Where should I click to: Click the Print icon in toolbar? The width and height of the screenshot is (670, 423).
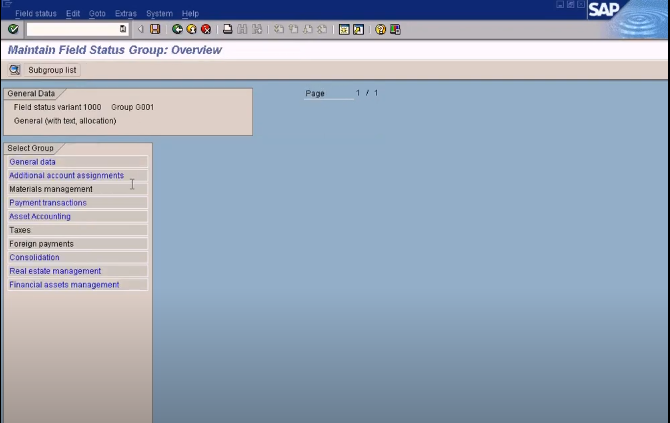[x=228, y=29]
